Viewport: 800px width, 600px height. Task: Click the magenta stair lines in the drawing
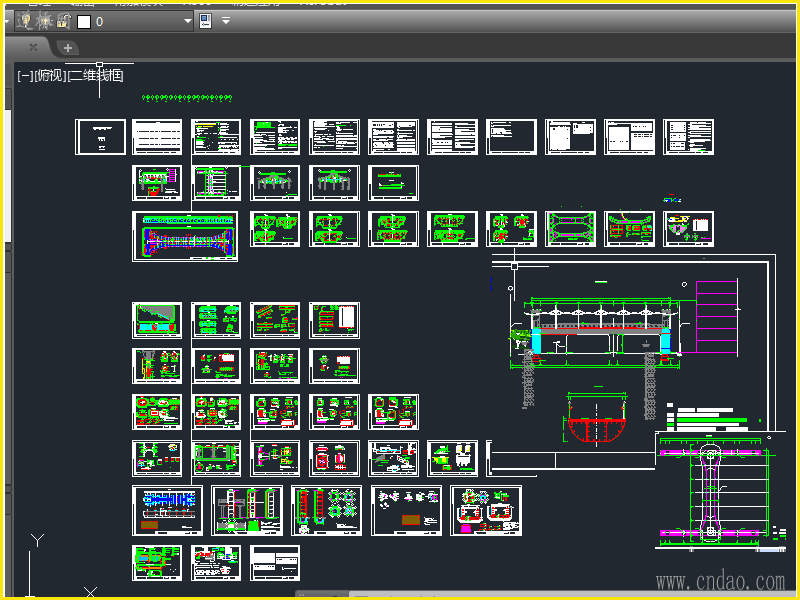tap(717, 315)
